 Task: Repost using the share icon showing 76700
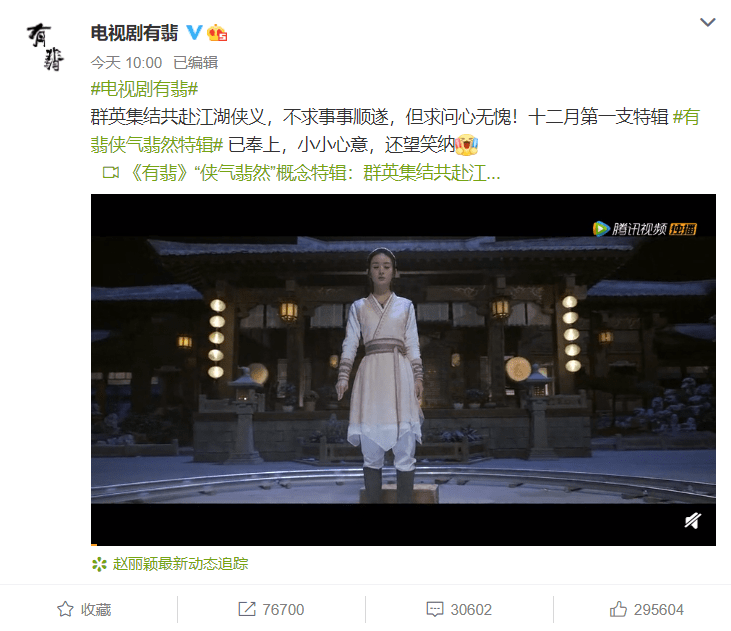(x=271, y=609)
